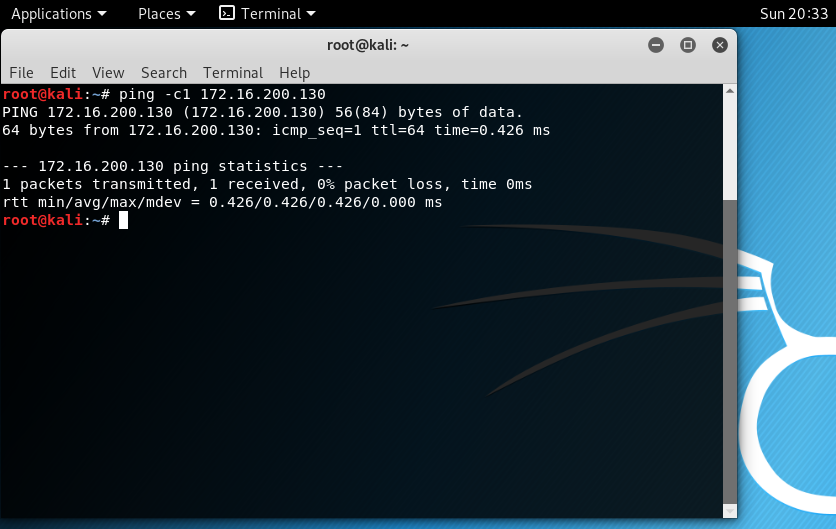Viewport: 836px width, 529px height.
Task: Open the Places menu
Action: pyautogui.click(x=166, y=14)
